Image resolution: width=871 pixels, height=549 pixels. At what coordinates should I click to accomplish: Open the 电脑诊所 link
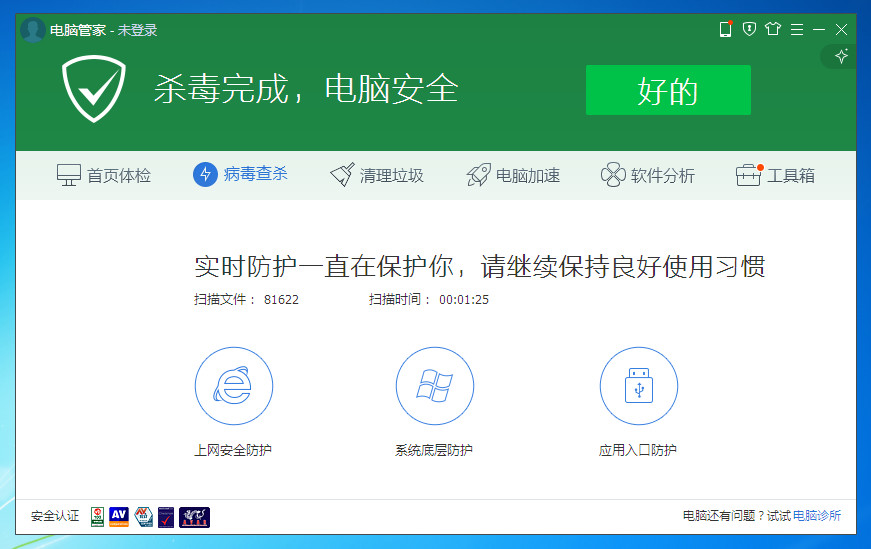tap(817, 516)
